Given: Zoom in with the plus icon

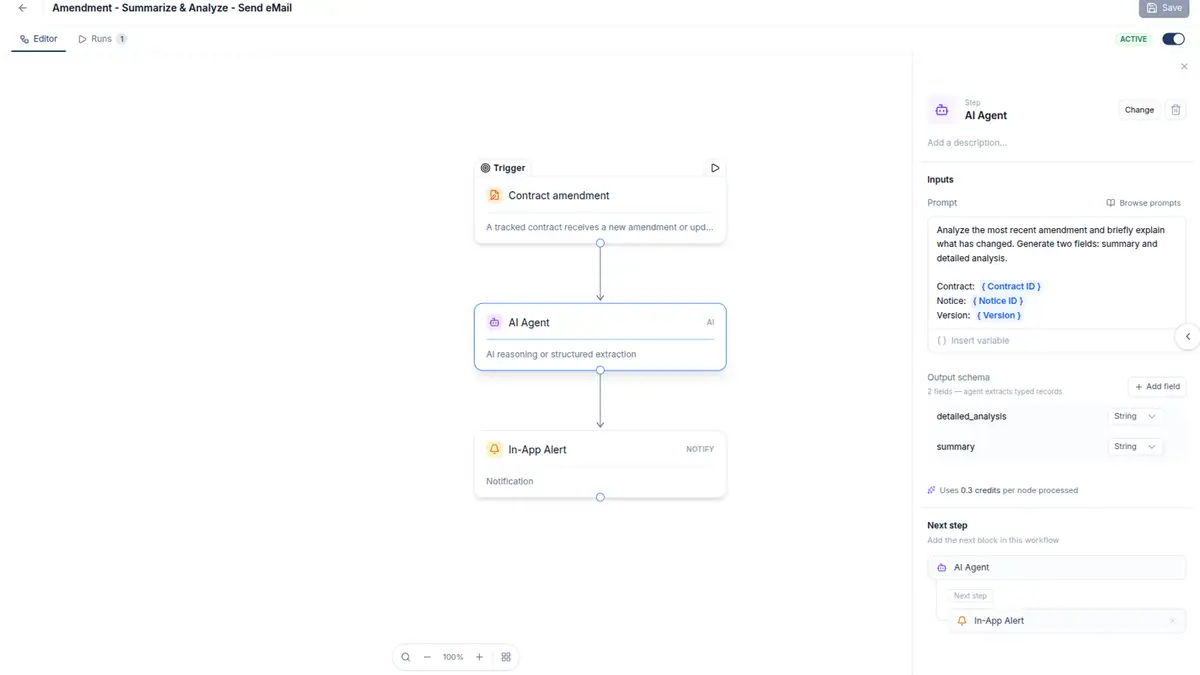Looking at the screenshot, I should tap(479, 657).
